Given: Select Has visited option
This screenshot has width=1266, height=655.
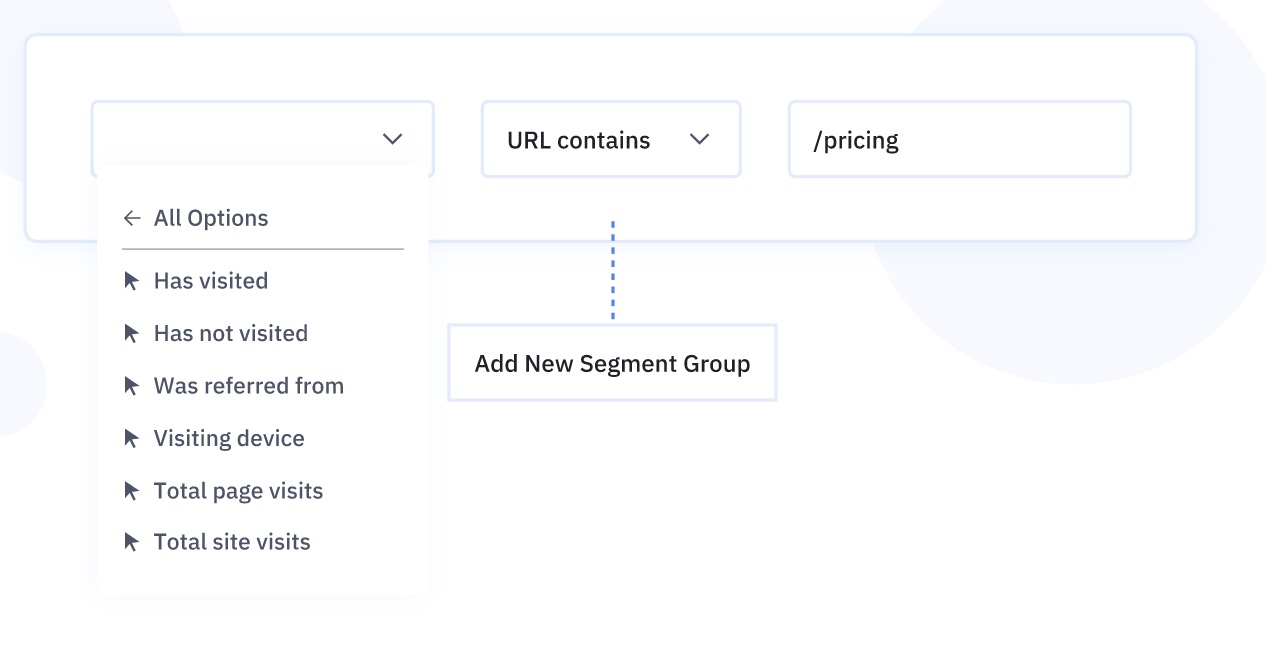Looking at the screenshot, I should pyautogui.click(x=211, y=281).
